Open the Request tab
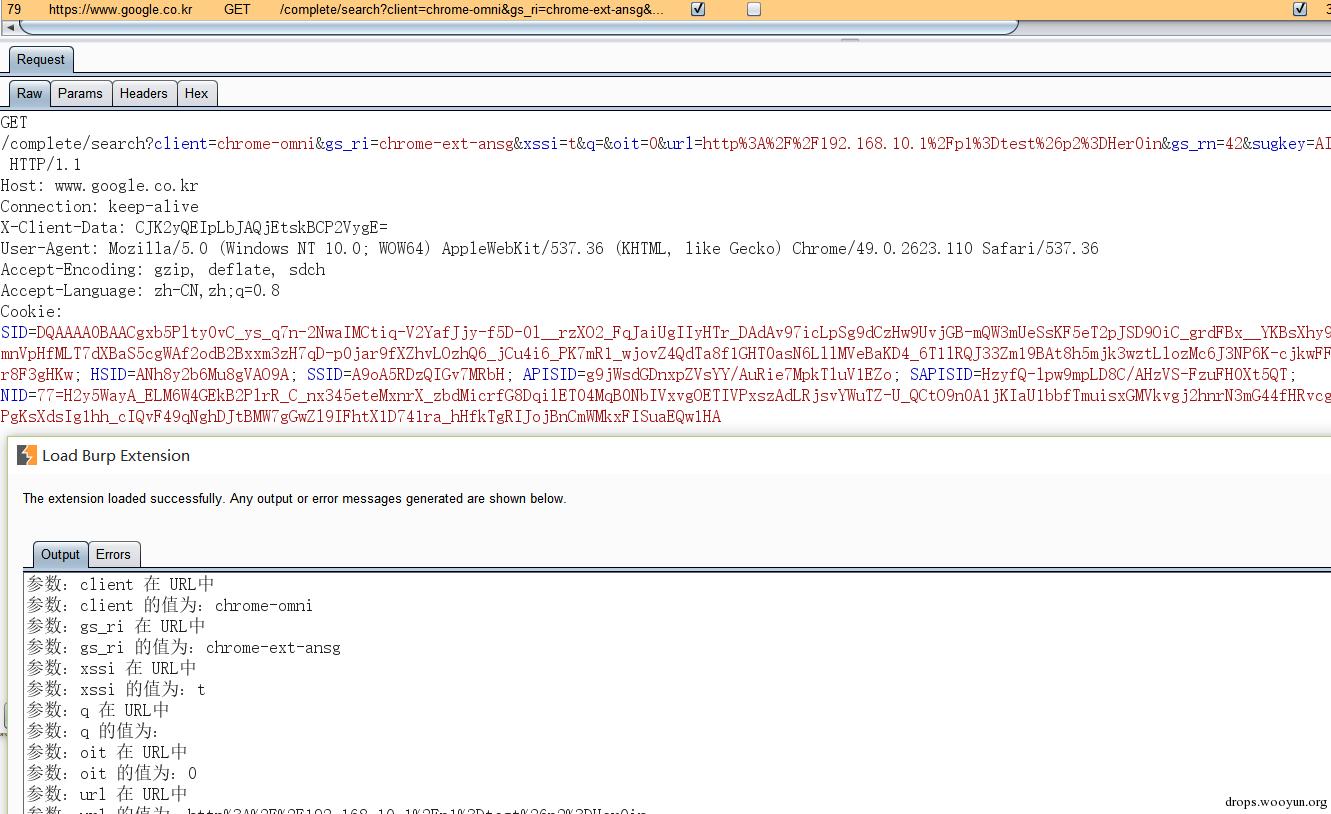 (40, 60)
